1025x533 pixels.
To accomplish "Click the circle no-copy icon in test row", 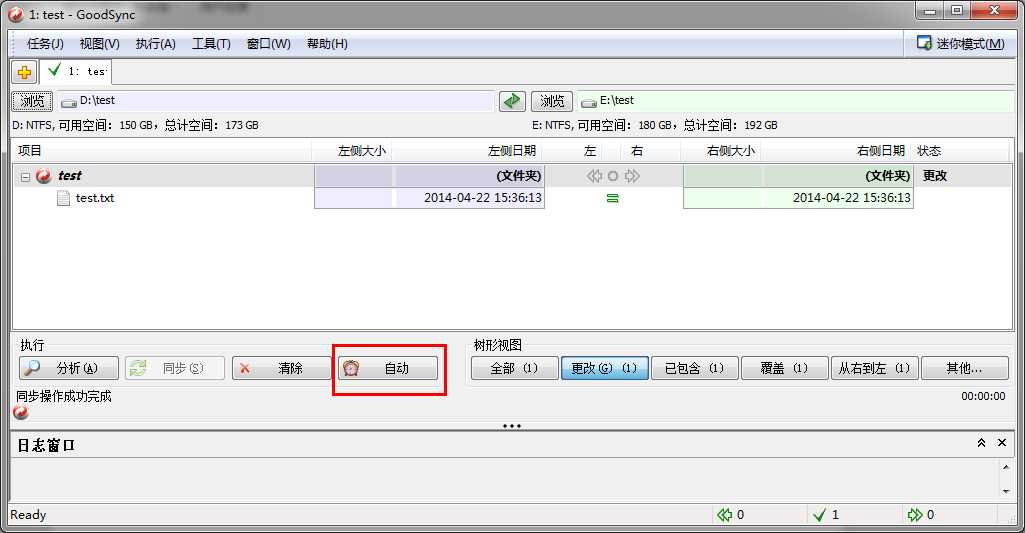I will [613, 176].
